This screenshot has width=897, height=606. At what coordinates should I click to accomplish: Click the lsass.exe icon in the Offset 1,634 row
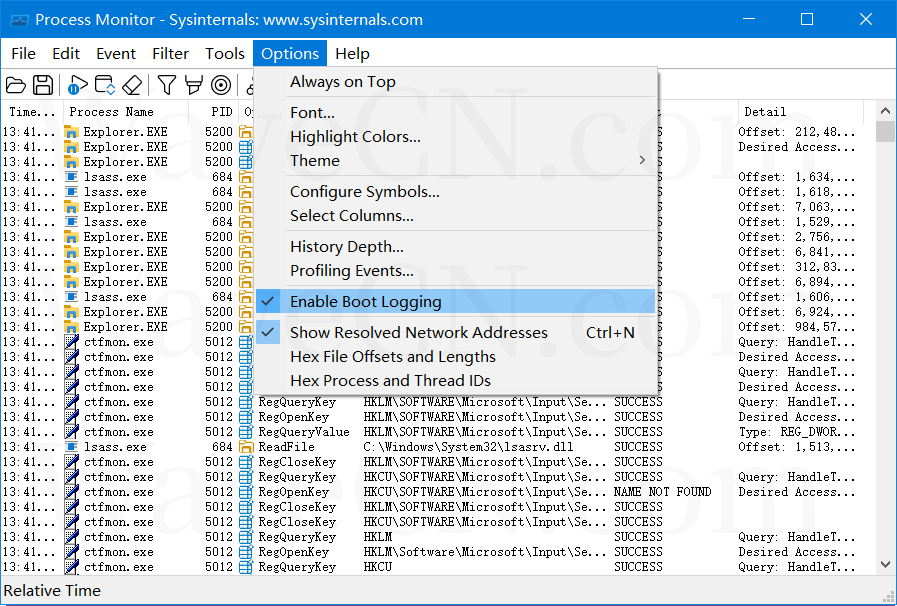(x=72, y=177)
